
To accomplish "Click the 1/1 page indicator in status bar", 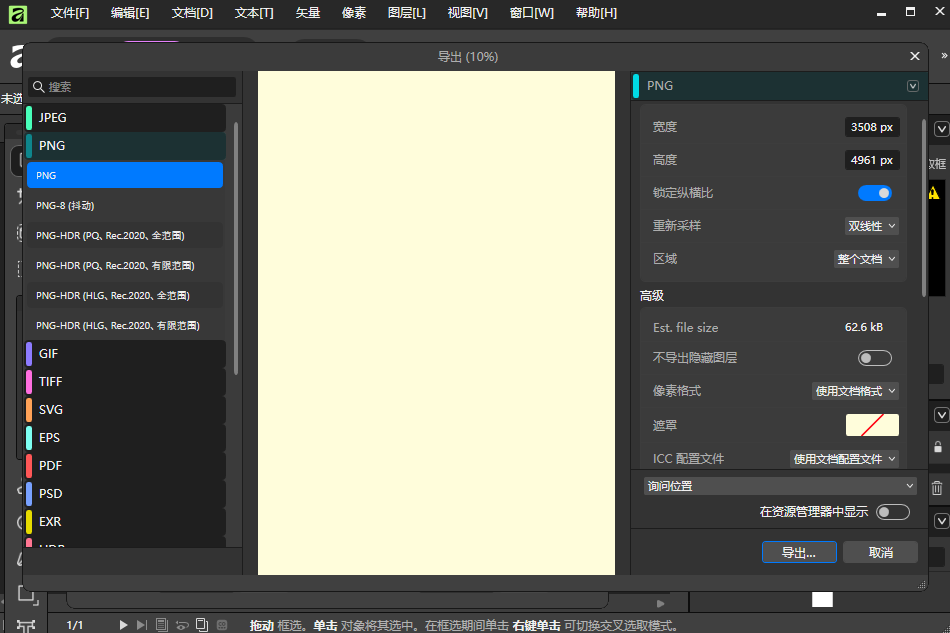I will point(75,625).
